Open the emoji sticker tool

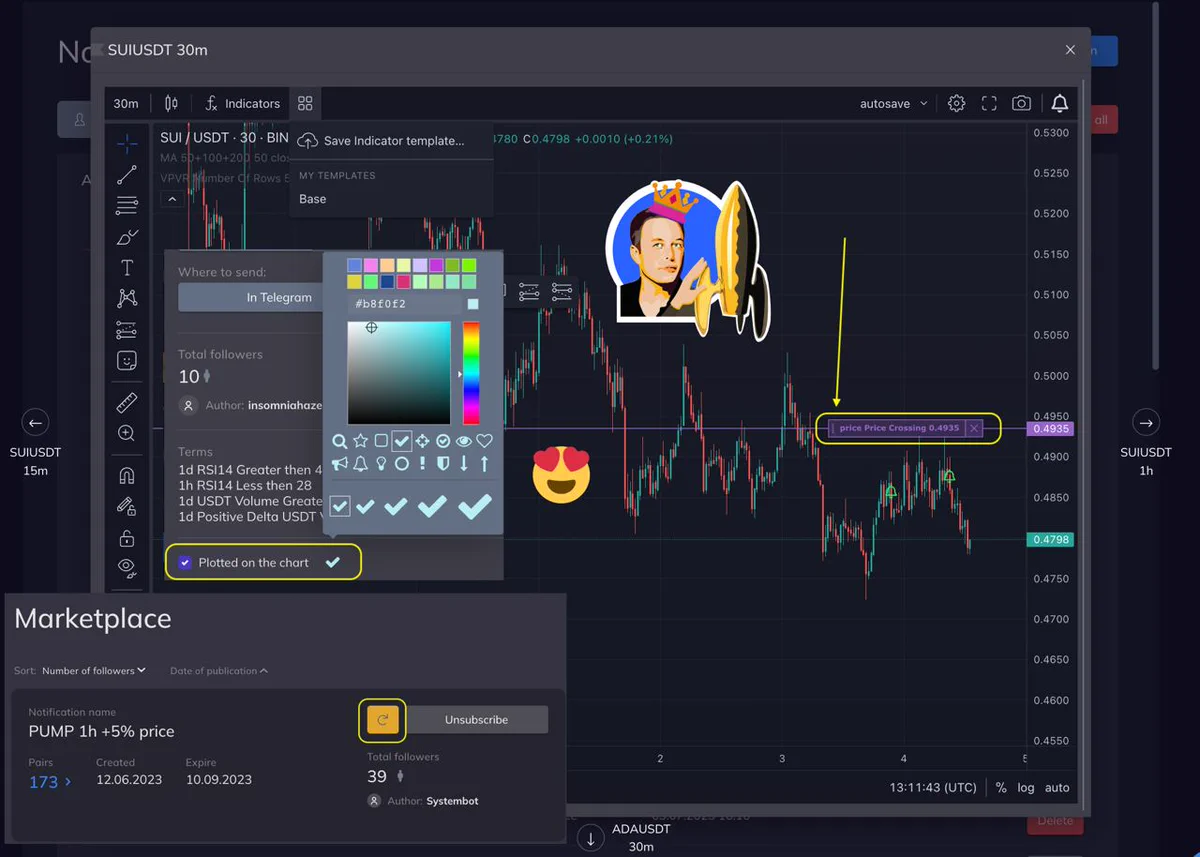(127, 360)
